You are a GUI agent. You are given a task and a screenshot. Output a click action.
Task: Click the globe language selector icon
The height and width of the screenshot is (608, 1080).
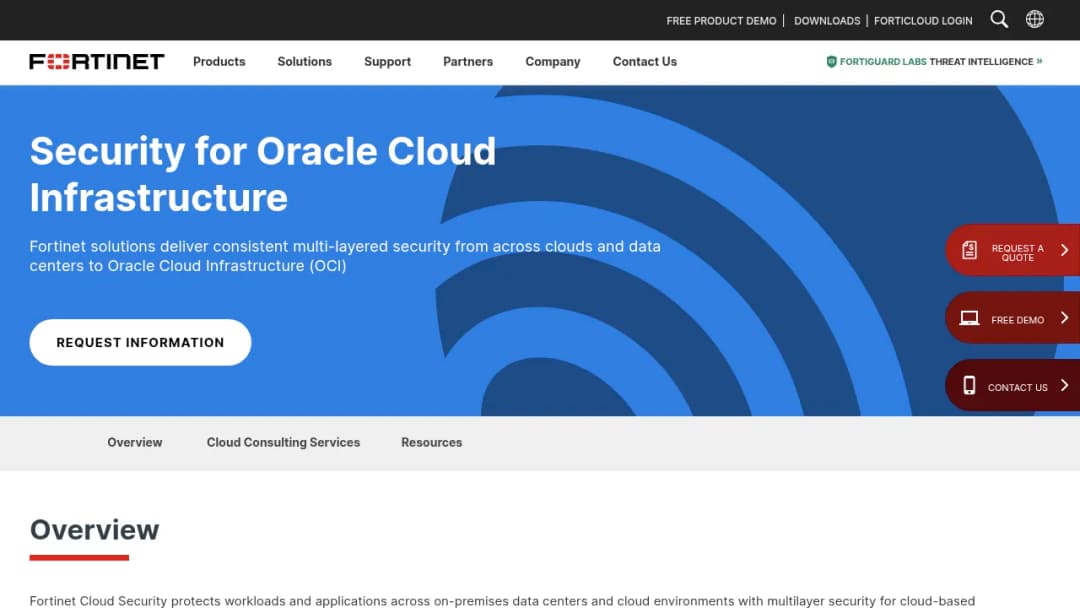(x=1035, y=19)
